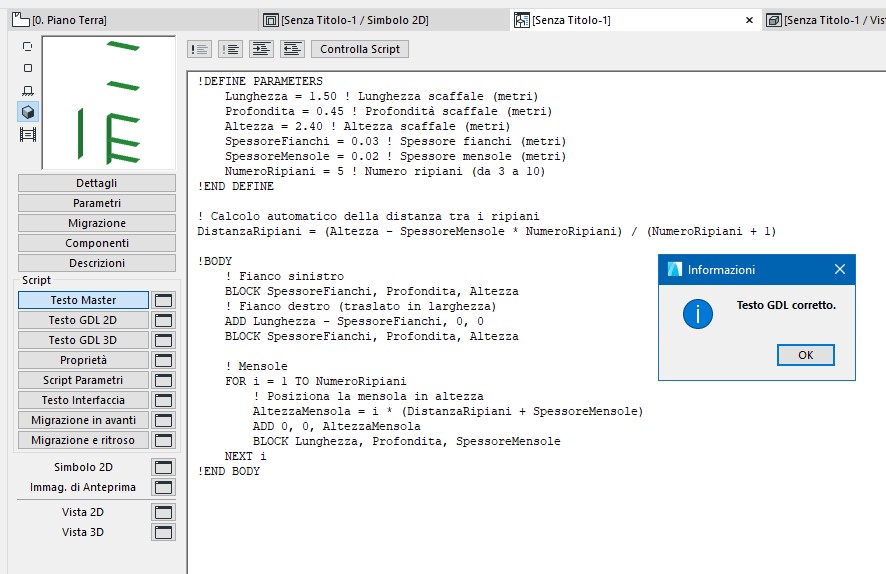The width and height of the screenshot is (886, 574).
Task: Click the filmstrip preview image icon
Action: [28, 134]
